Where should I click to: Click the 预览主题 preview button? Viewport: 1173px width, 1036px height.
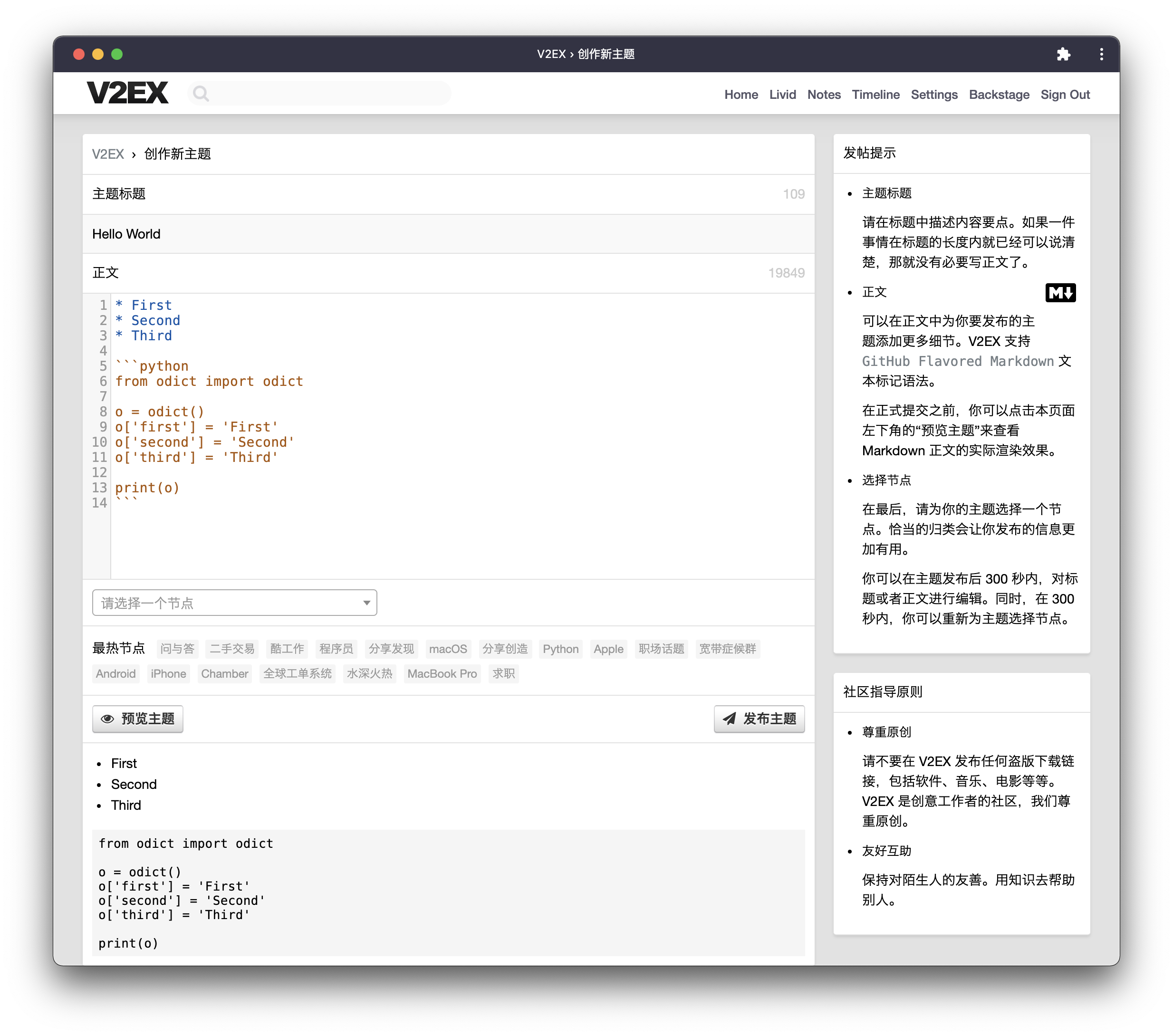138,719
